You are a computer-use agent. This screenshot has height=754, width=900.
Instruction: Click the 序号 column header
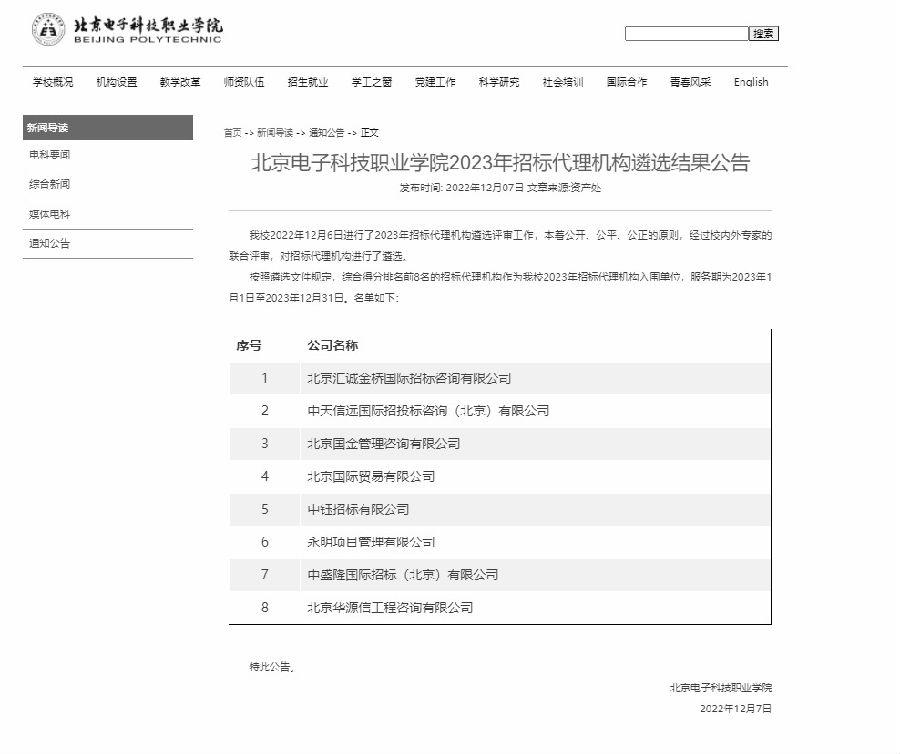pyautogui.click(x=249, y=345)
